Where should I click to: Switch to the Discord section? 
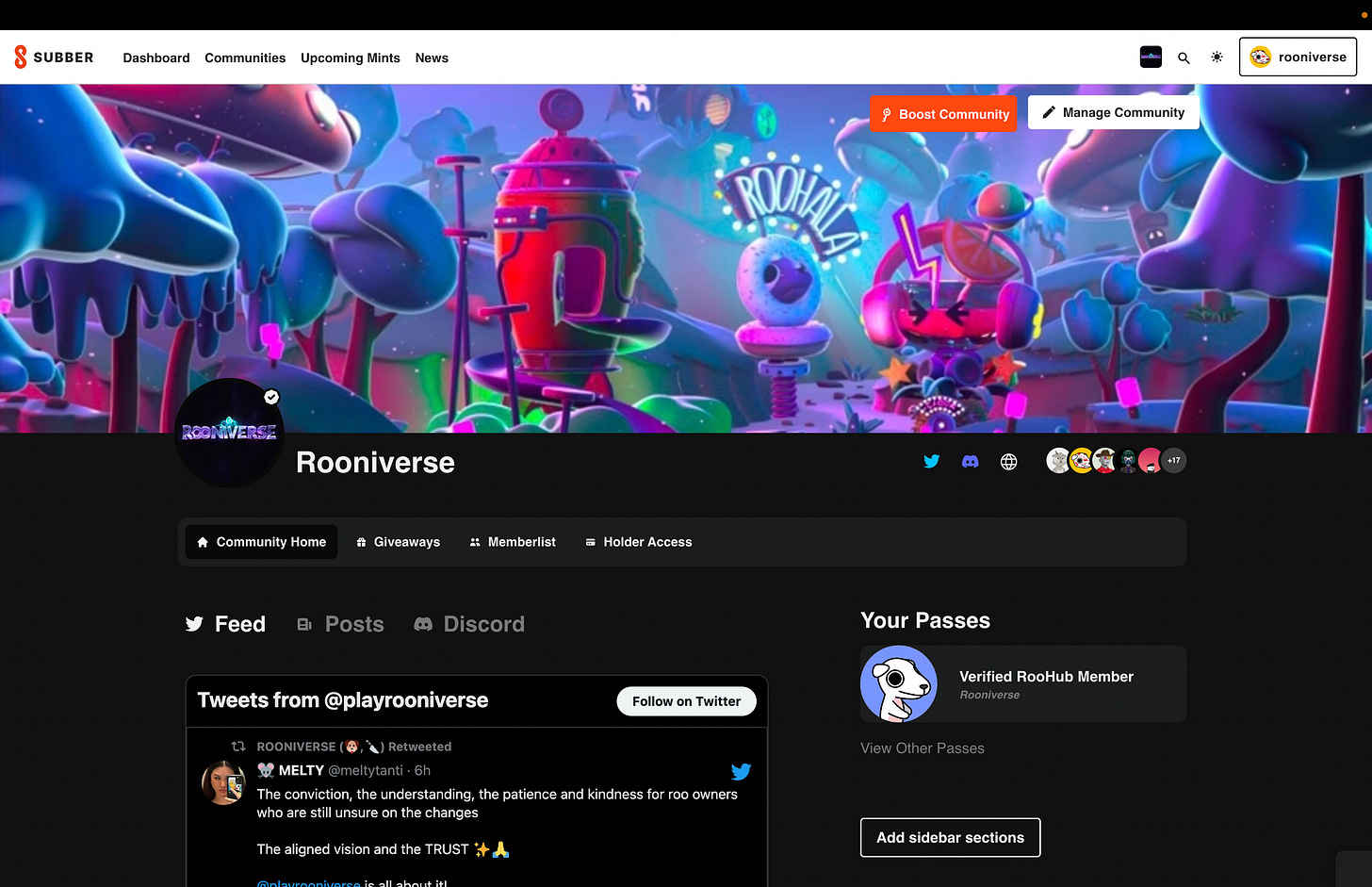coord(469,624)
